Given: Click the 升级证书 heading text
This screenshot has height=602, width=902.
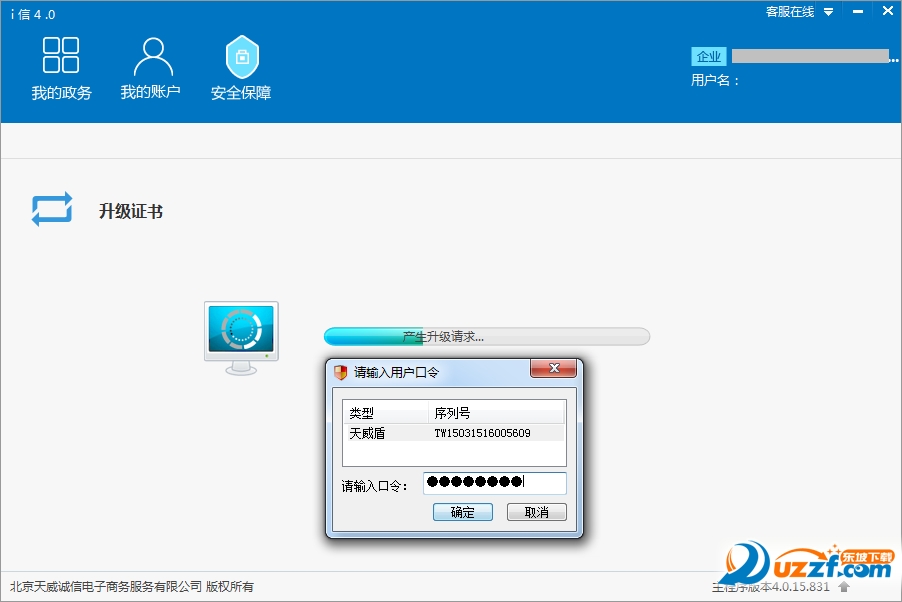Looking at the screenshot, I should (x=131, y=211).
